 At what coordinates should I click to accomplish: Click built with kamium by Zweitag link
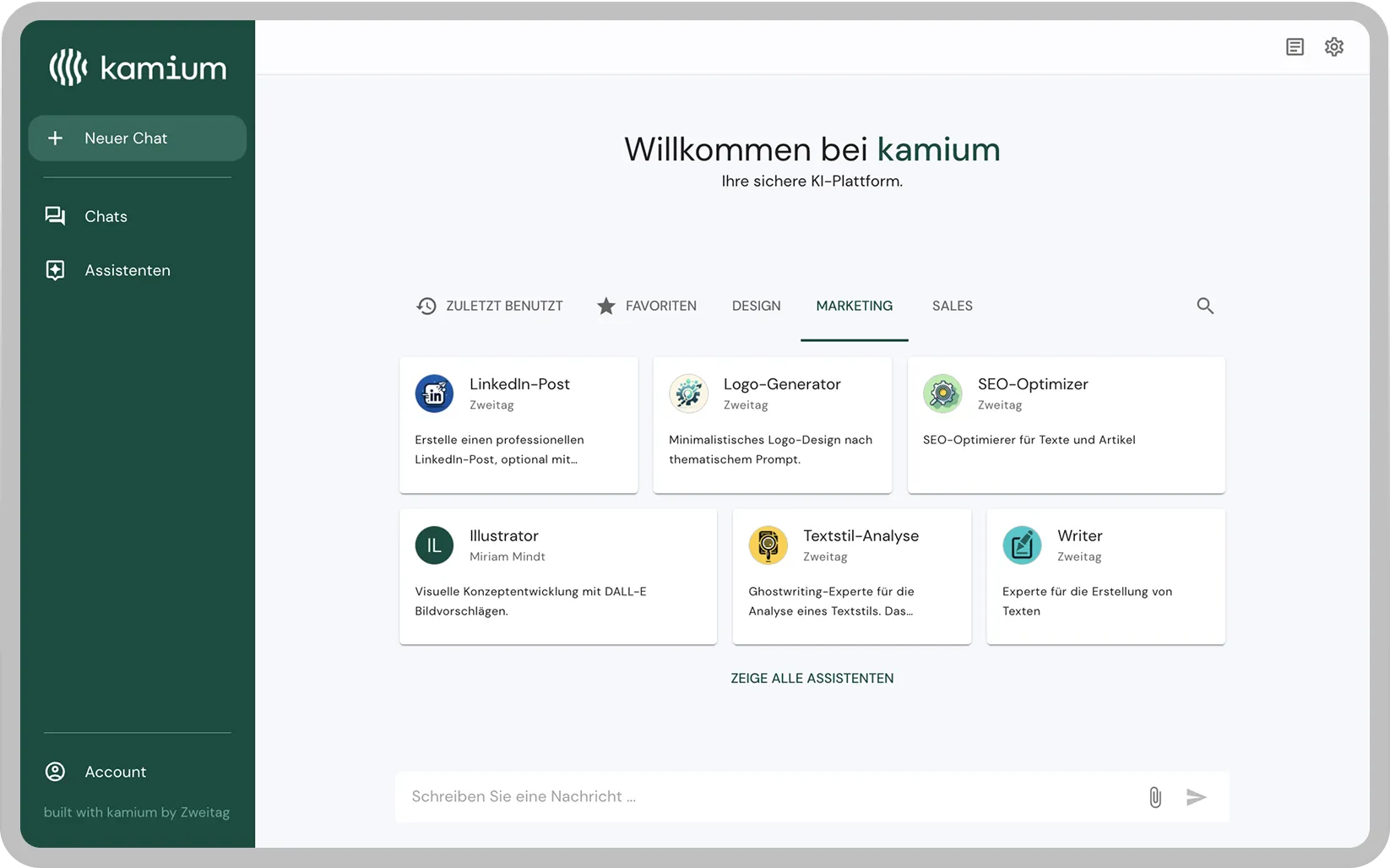[x=137, y=812]
